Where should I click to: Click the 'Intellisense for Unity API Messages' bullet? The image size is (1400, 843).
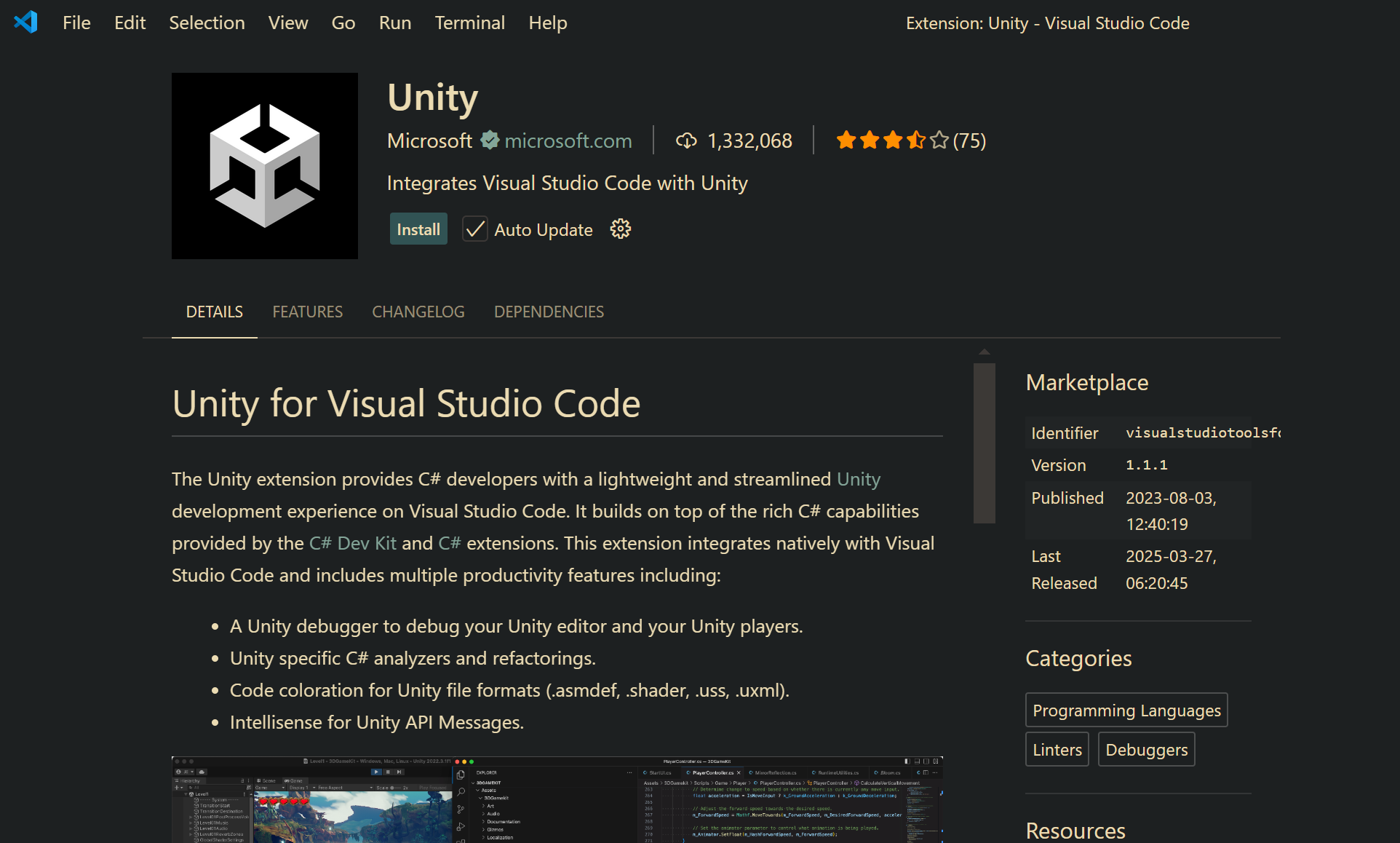coord(377,722)
